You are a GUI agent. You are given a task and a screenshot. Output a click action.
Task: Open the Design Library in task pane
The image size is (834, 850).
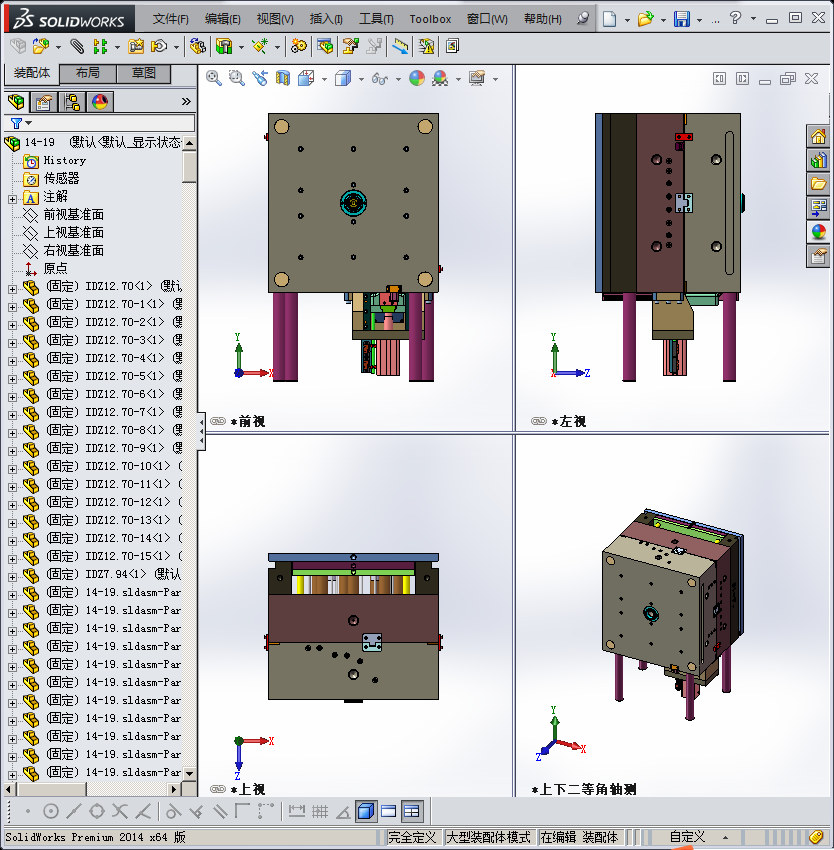818,160
